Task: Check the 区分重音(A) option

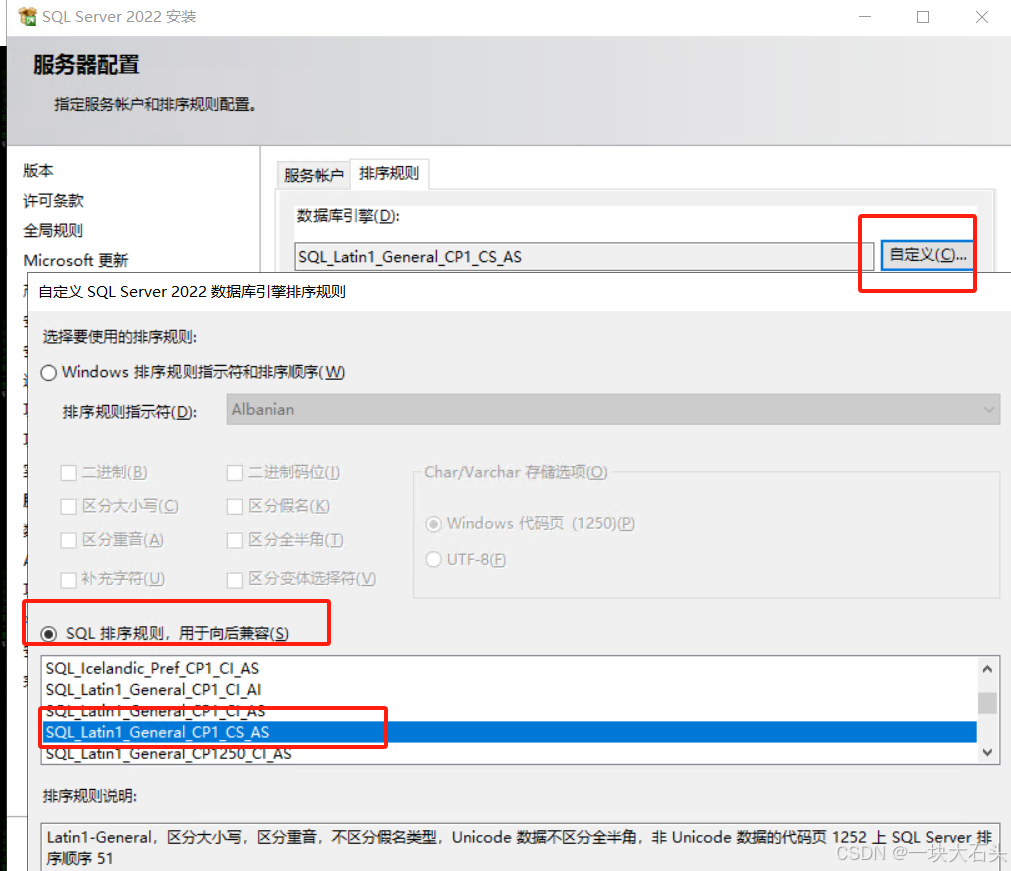Action: point(68,540)
